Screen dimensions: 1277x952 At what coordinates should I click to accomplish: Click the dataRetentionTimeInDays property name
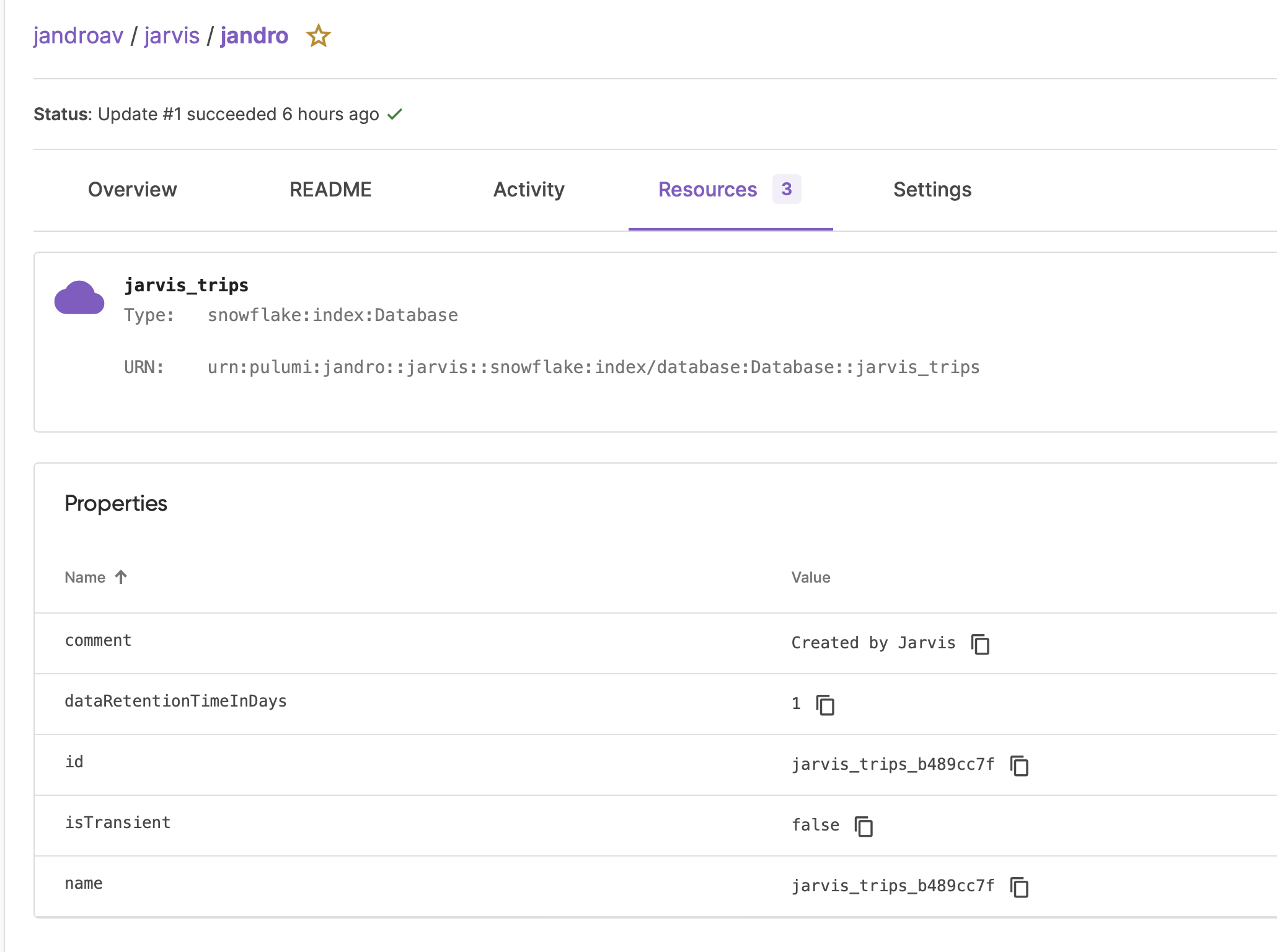tap(175, 701)
